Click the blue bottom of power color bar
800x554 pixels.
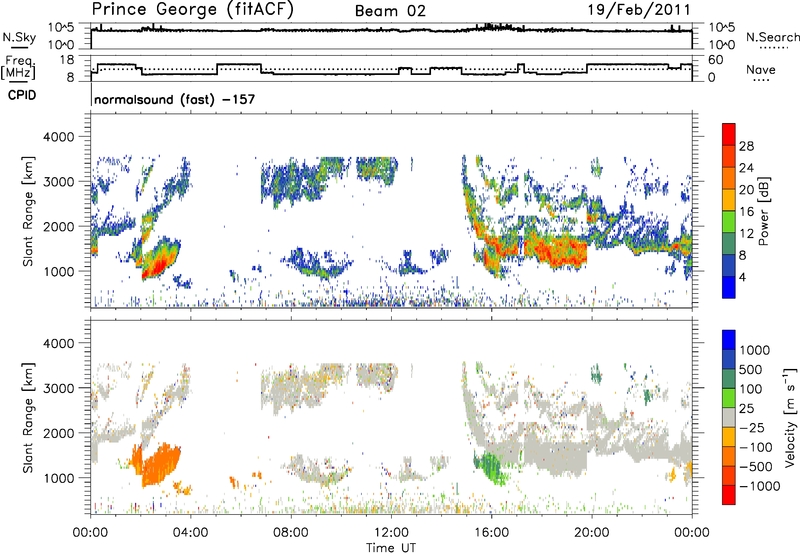point(729,287)
